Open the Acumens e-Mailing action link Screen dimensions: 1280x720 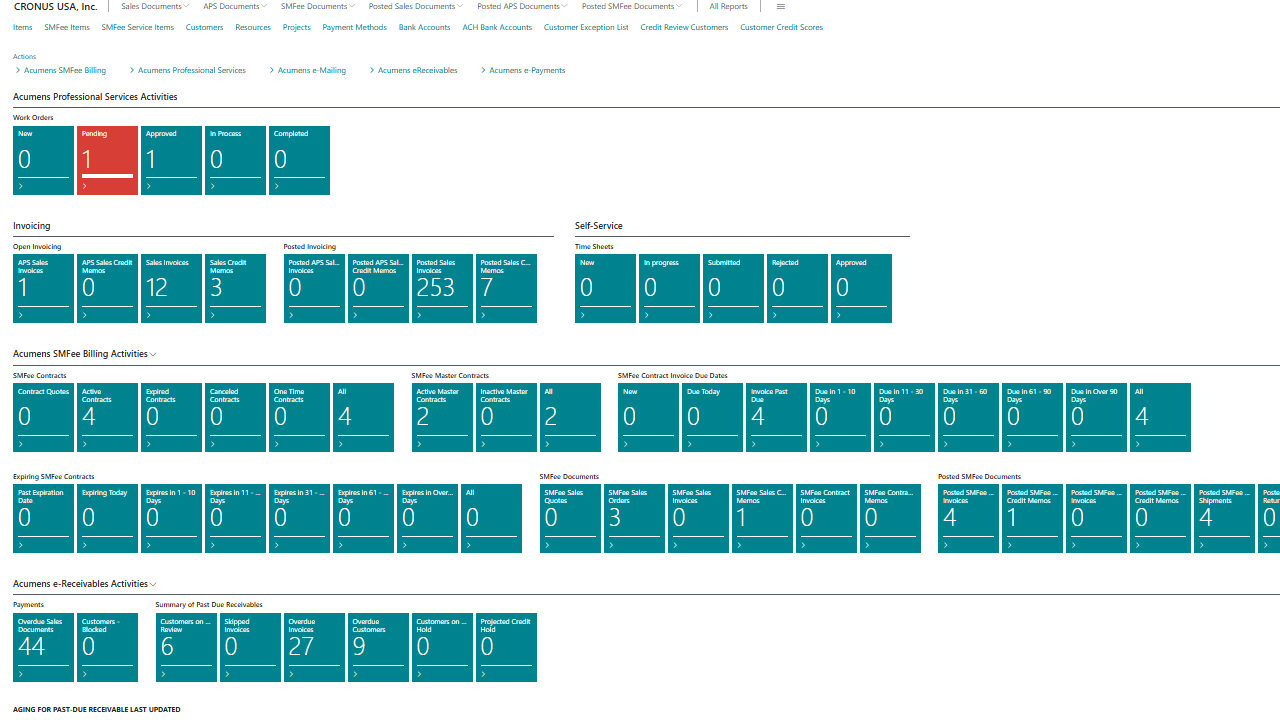click(x=311, y=70)
